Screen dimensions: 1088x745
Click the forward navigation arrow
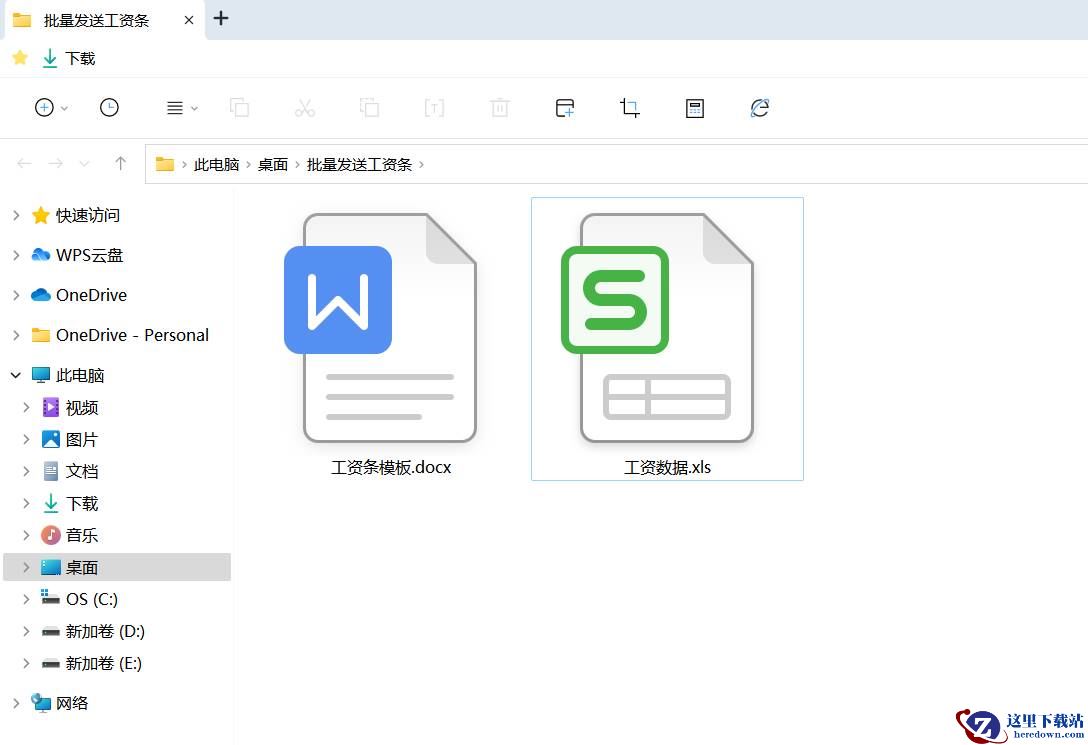56,164
